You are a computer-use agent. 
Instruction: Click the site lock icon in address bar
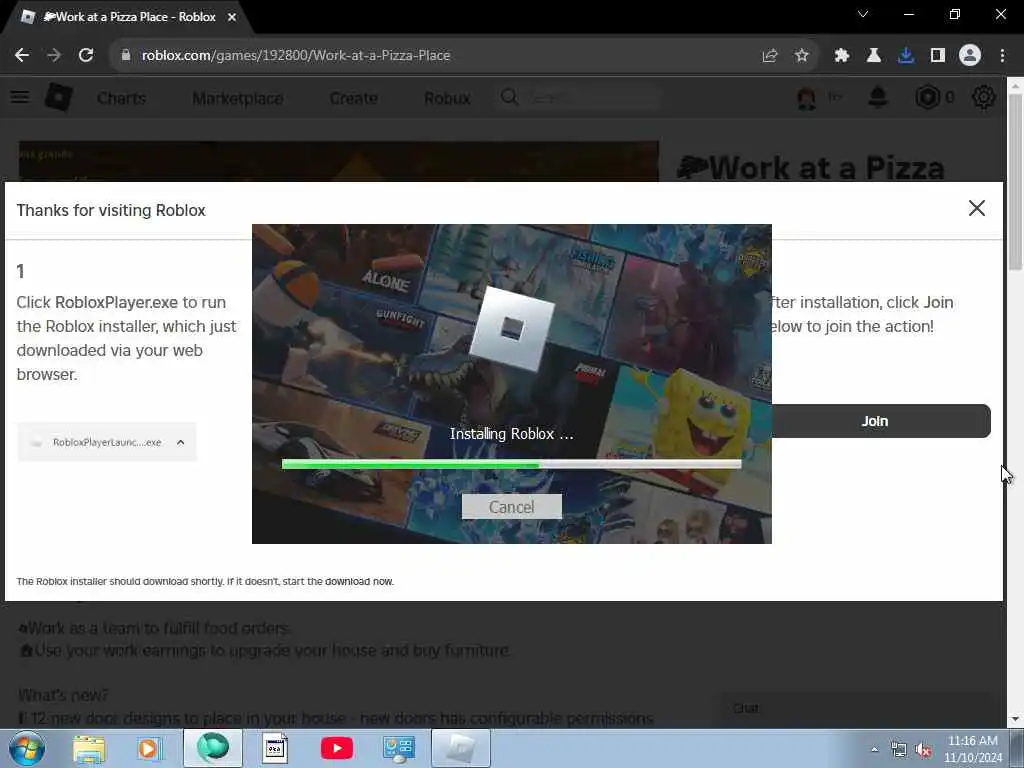[x=126, y=56]
